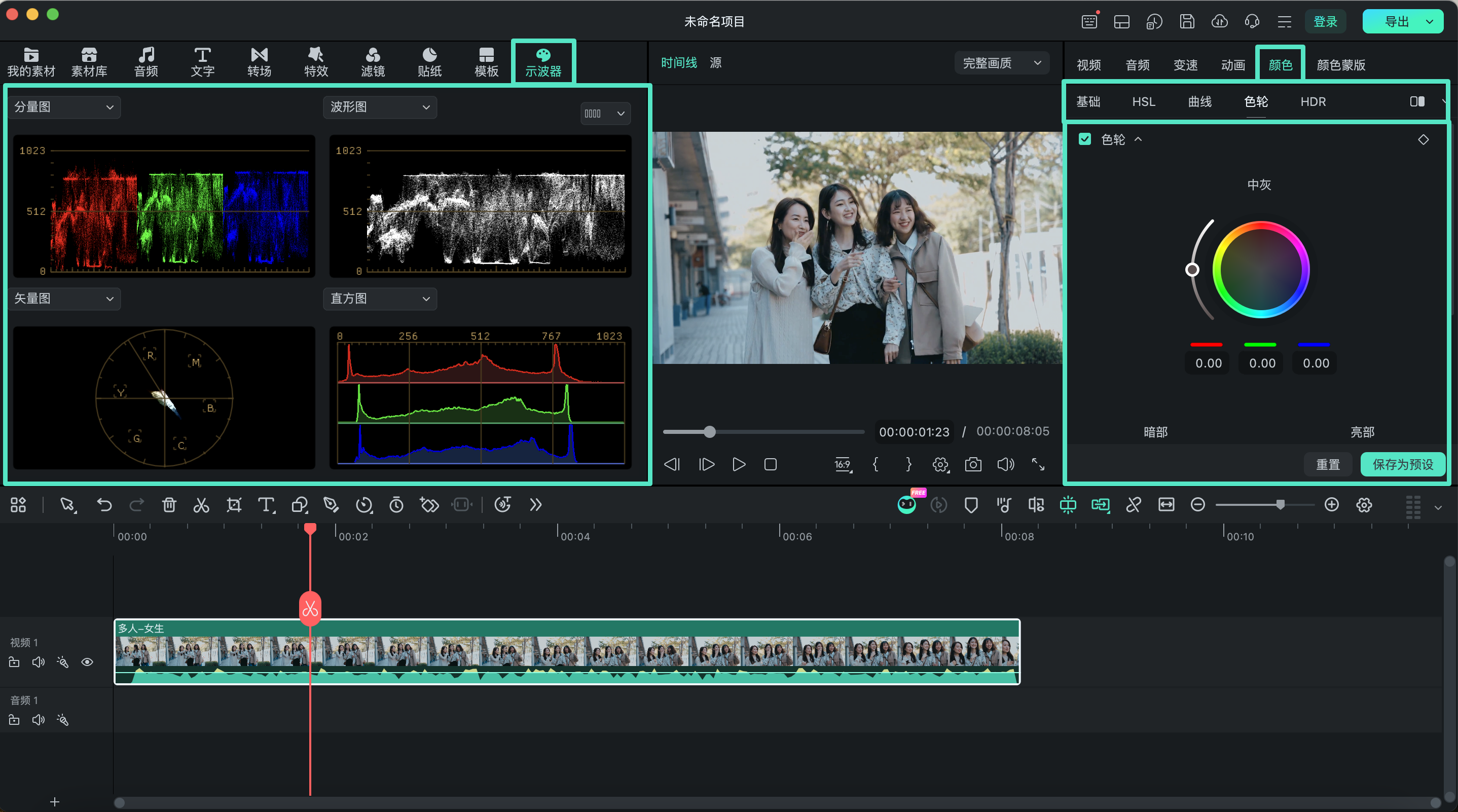The image size is (1458, 812).
Task: Add keyframe diamond in color wheel panel
Action: [1424, 139]
